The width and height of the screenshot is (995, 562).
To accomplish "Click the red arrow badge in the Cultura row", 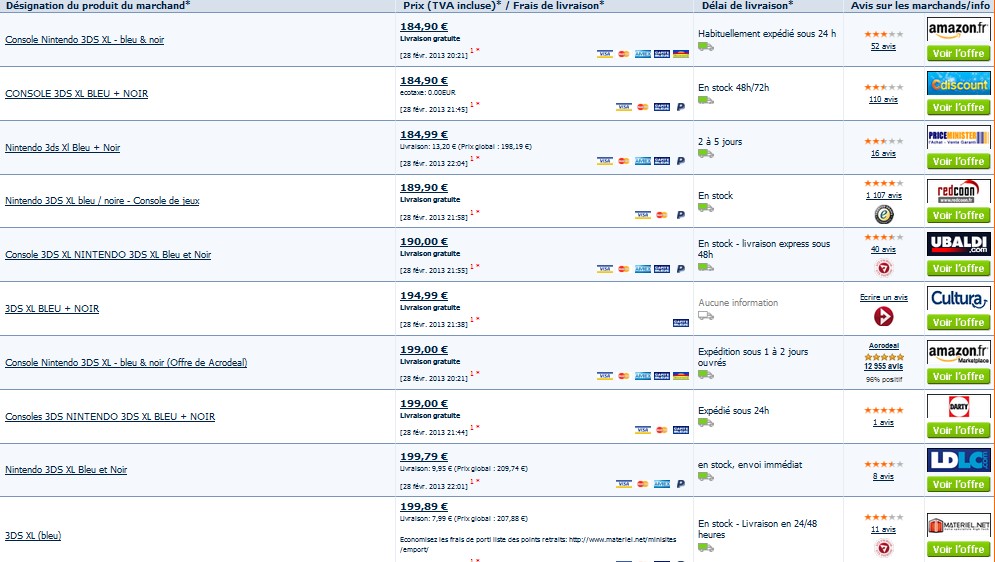I will click(x=883, y=316).
